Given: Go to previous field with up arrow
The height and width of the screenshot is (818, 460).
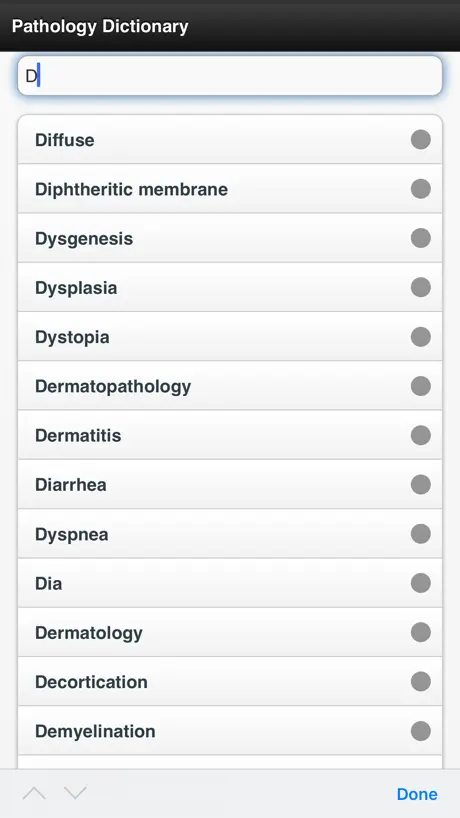Looking at the screenshot, I should (x=34, y=793).
